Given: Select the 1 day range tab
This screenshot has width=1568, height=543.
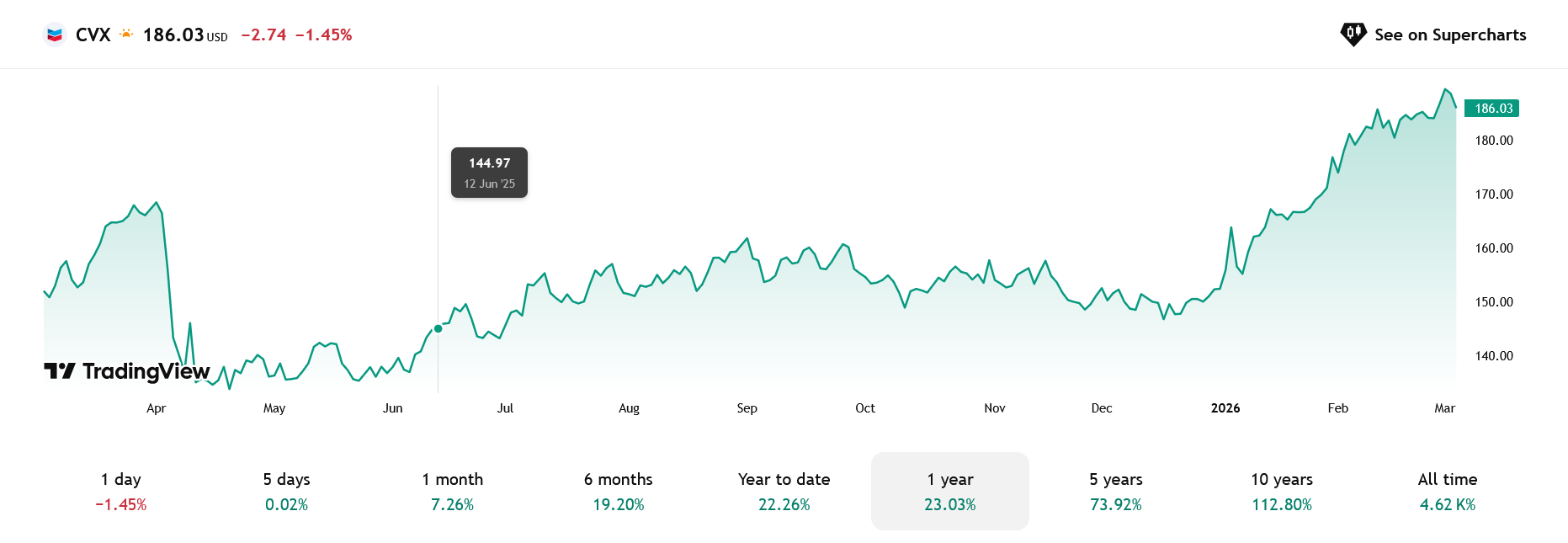Looking at the screenshot, I should click(121, 491).
